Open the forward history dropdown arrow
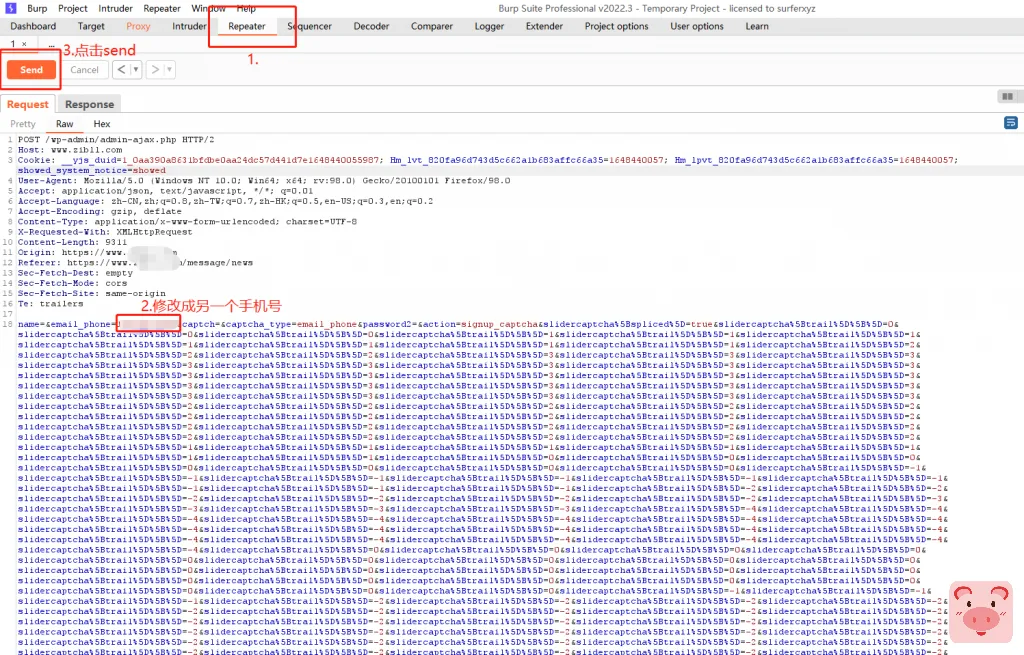1024x655 pixels. tap(169, 69)
